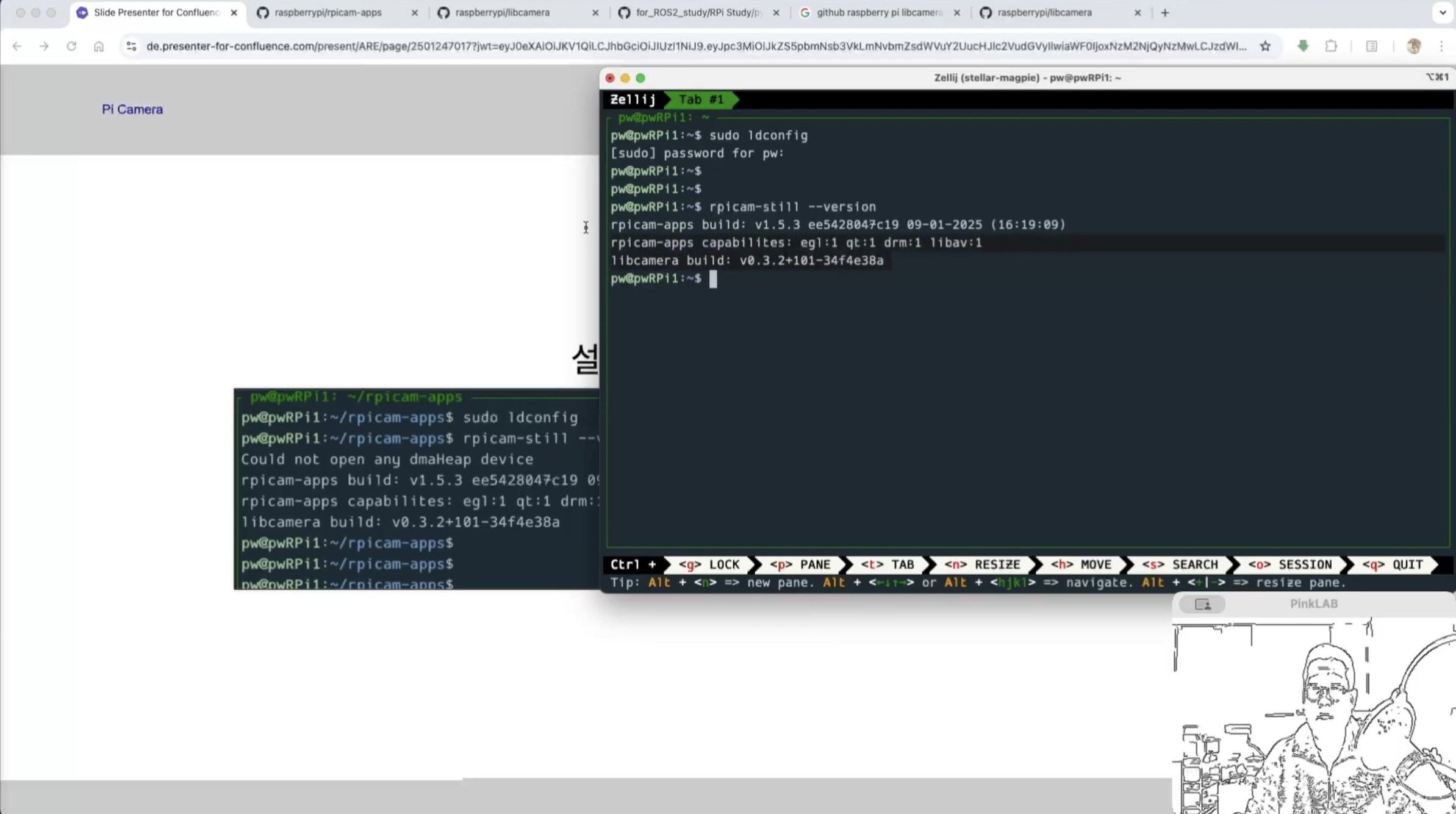Select Zellij Tab #1
Image resolution: width=1456 pixels, height=814 pixels.
[701, 99]
